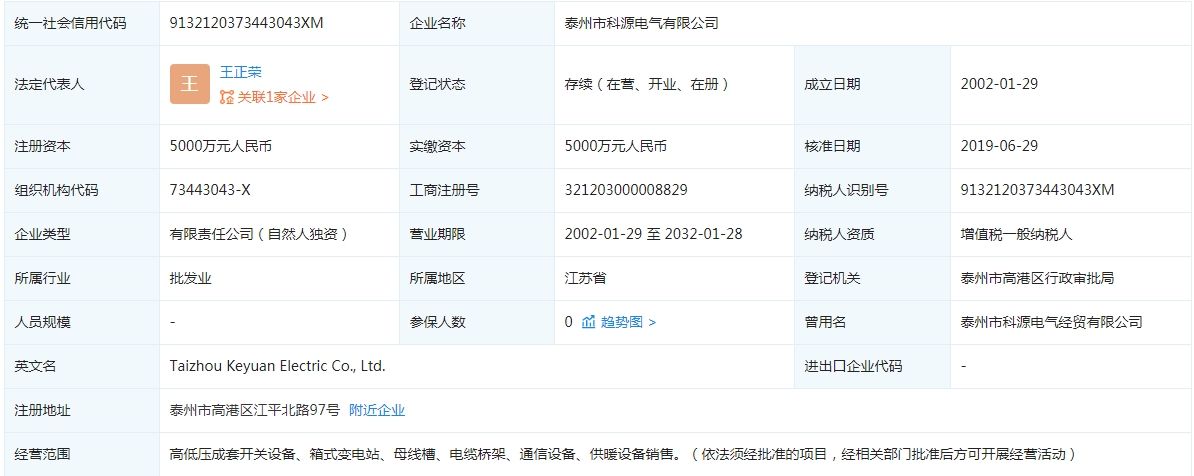Click the establishment date 2002-01-29

pyautogui.click(x=999, y=84)
